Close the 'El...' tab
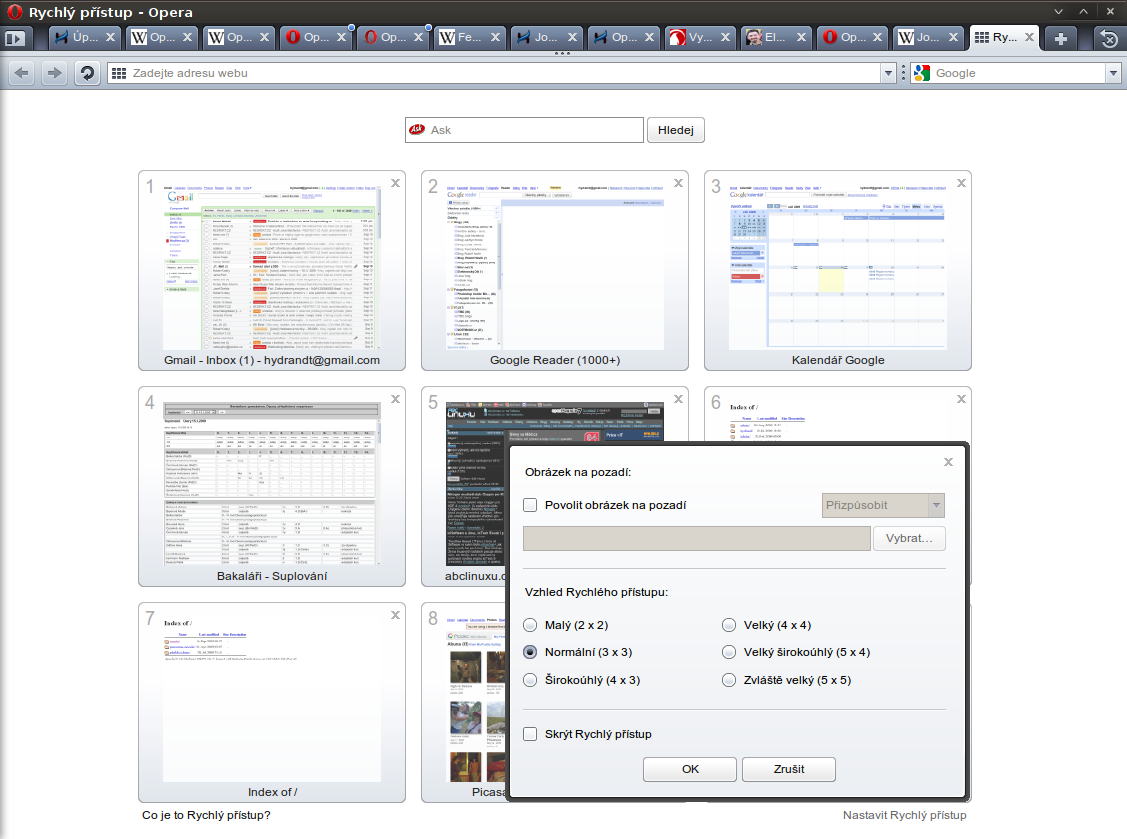Image resolution: width=1127 pixels, height=839 pixels. point(801,37)
